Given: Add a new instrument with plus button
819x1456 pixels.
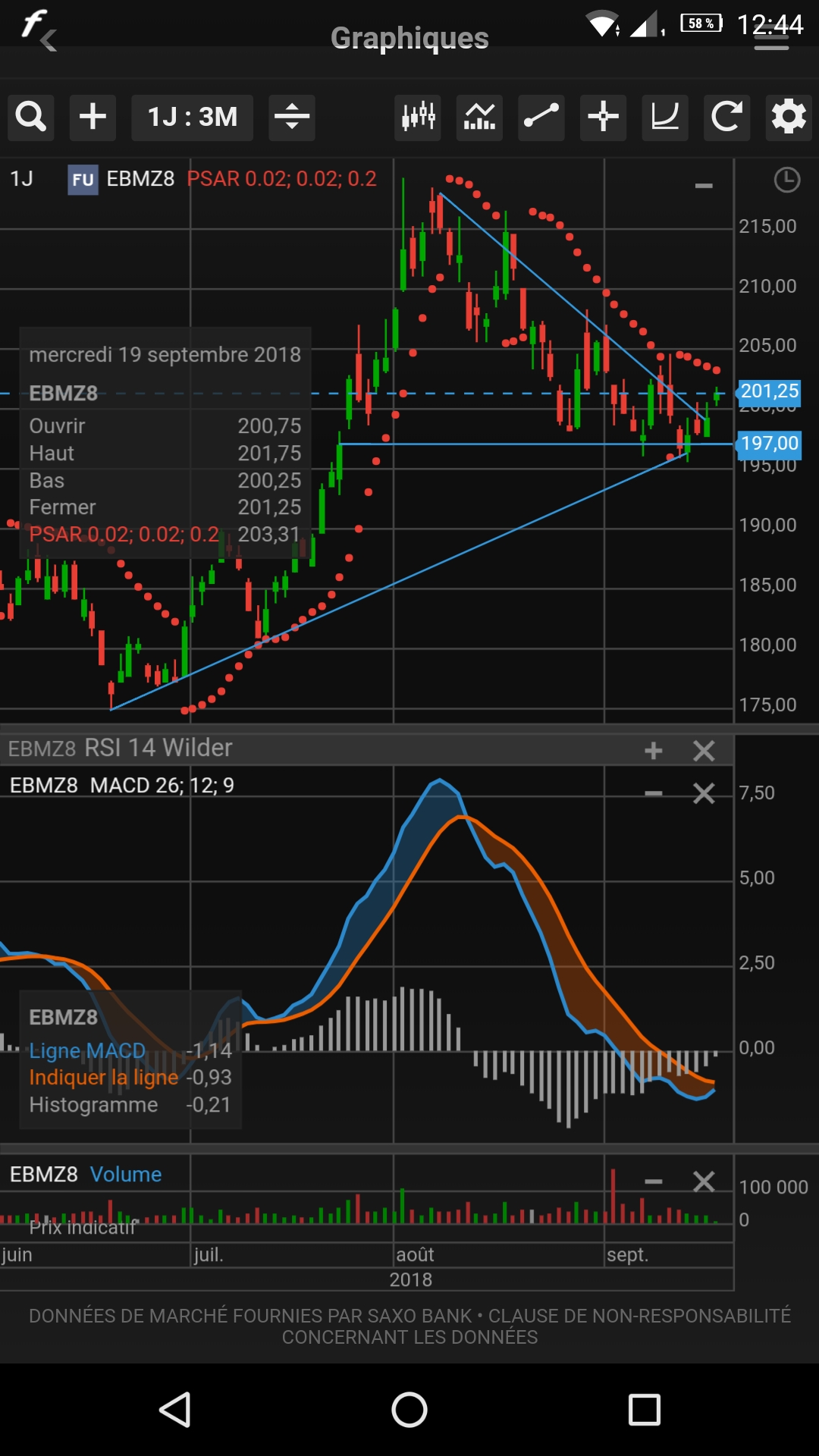Looking at the screenshot, I should [x=93, y=118].
